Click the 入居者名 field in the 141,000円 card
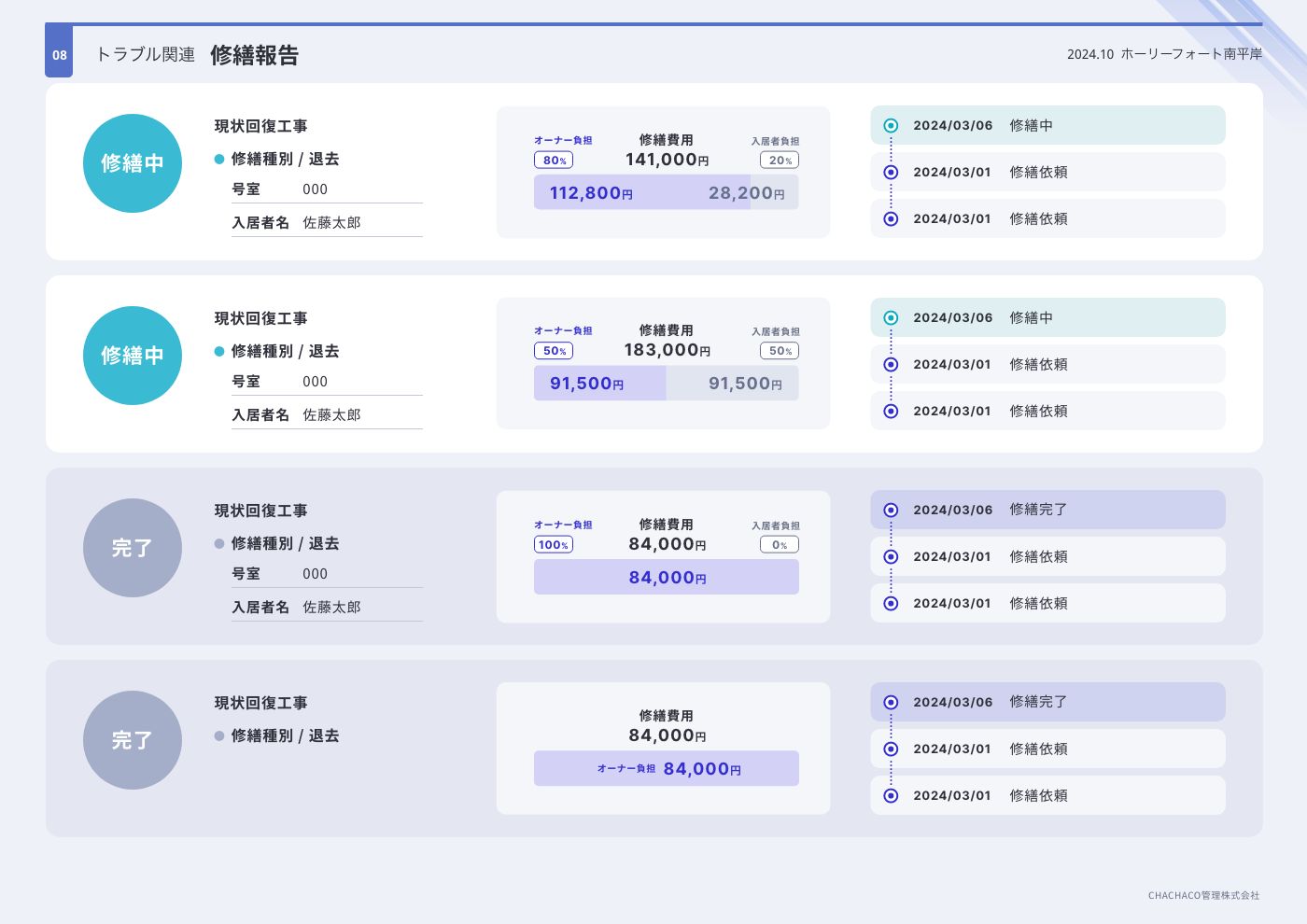The width and height of the screenshot is (1307, 924). (327, 223)
